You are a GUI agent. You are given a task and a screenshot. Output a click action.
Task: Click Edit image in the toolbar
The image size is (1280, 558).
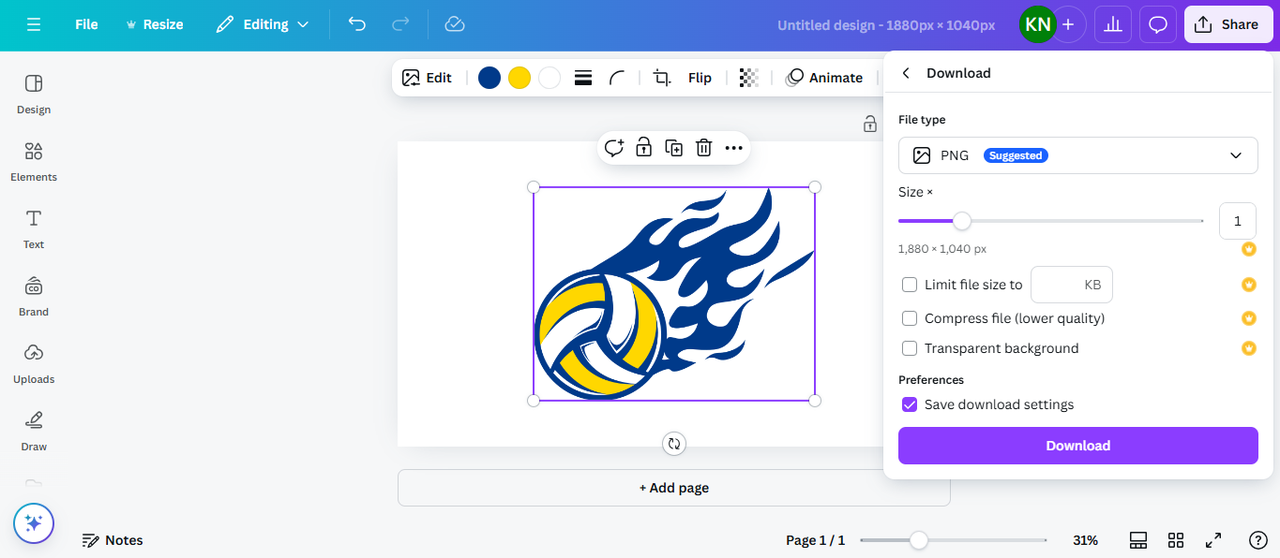coord(427,77)
